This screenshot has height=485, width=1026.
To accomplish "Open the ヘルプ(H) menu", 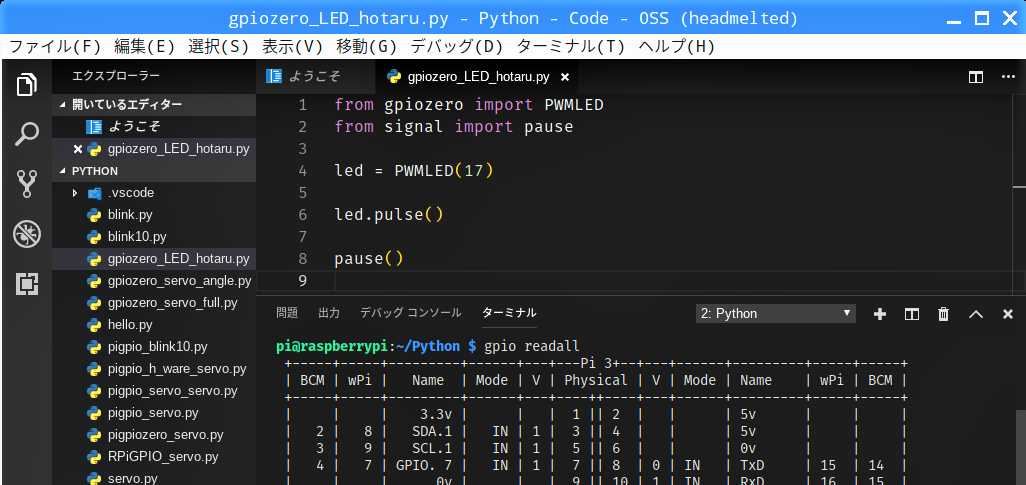I will [677, 46].
